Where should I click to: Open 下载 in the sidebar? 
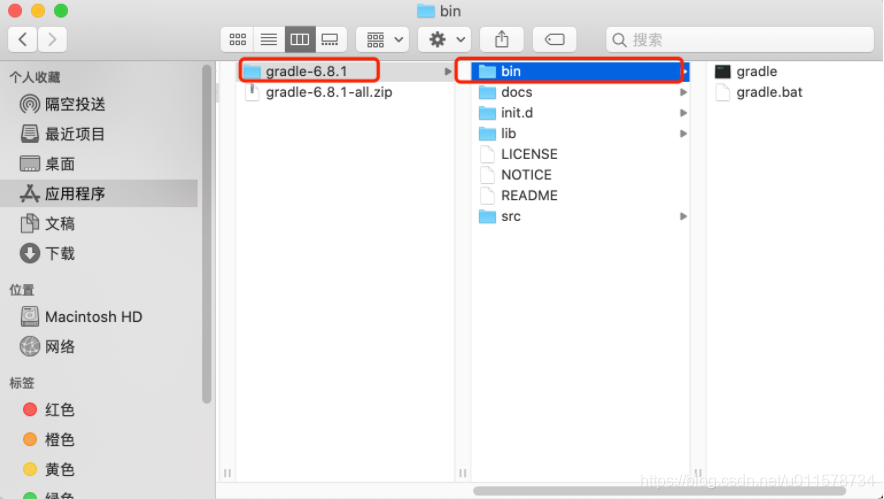tap(99, 254)
